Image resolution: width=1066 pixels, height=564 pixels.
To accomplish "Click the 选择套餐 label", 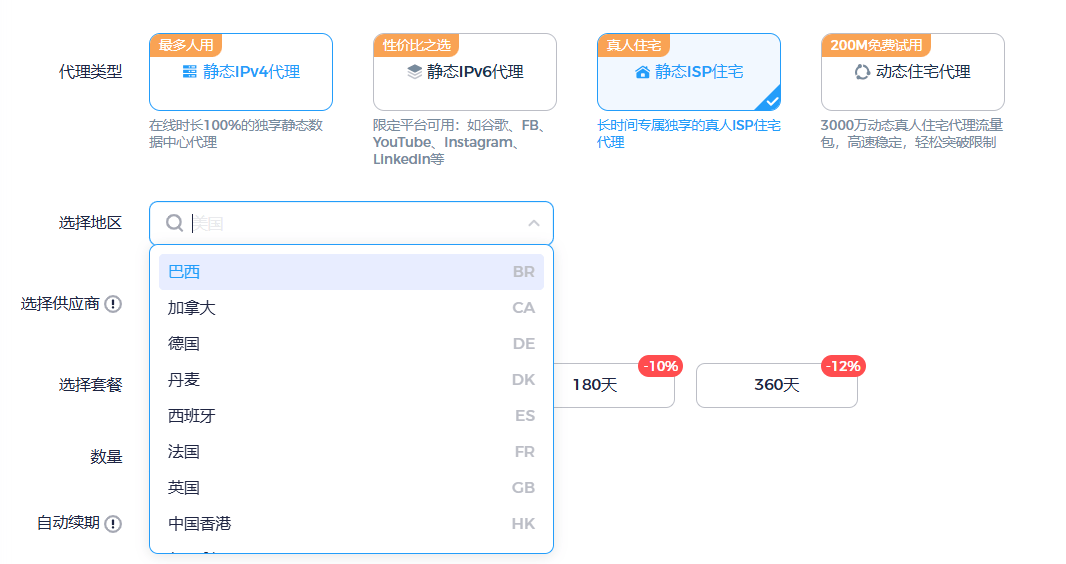I will (x=90, y=385).
